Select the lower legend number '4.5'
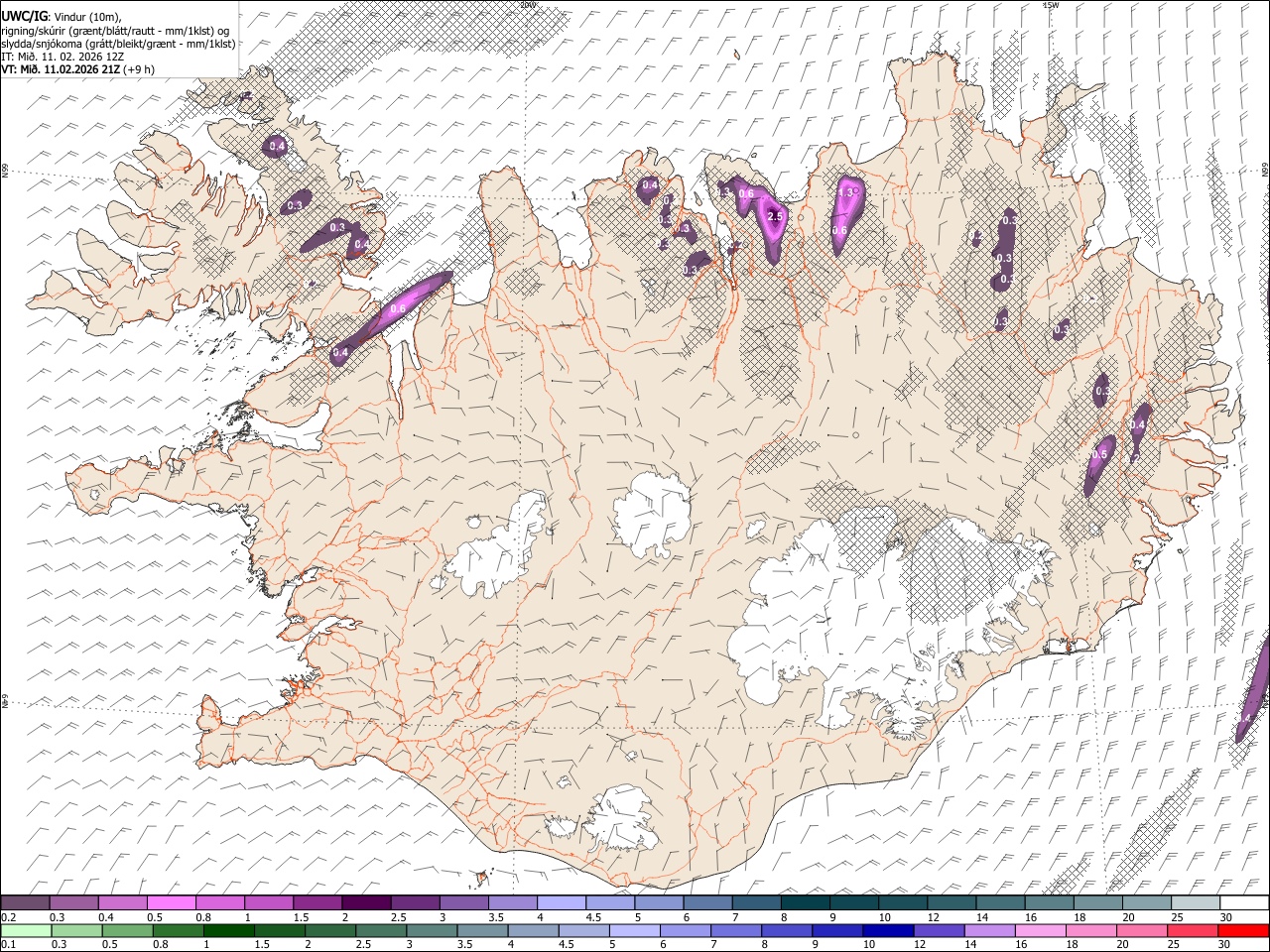Screen dimensions: 1270x952 tap(566, 944)
